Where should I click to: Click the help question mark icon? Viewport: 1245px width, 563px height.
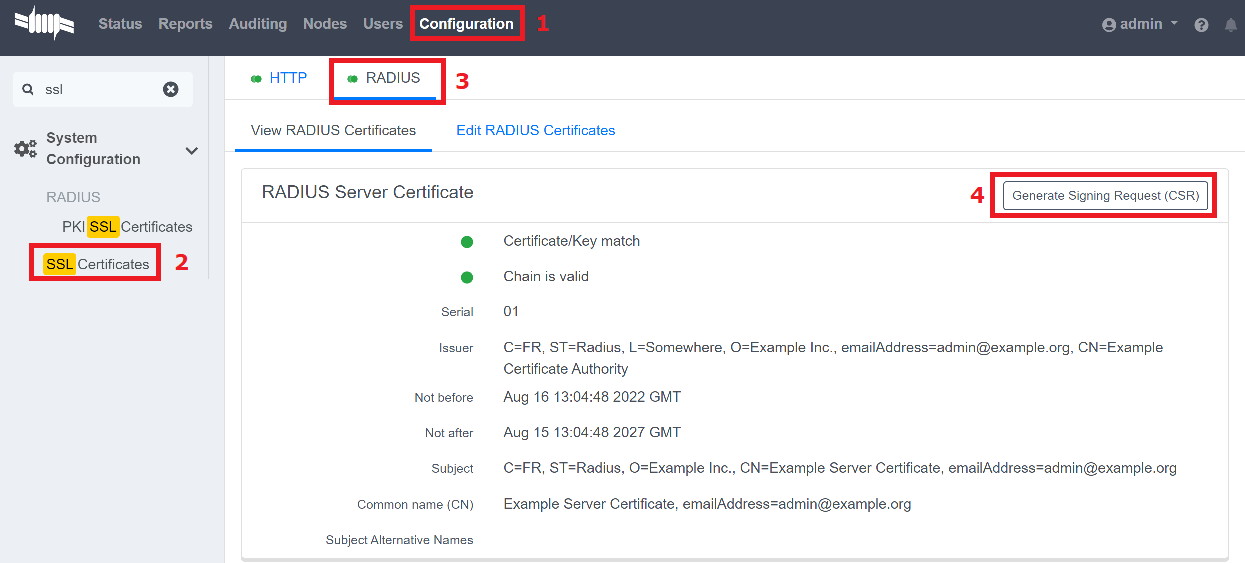tap(1201, 25)
